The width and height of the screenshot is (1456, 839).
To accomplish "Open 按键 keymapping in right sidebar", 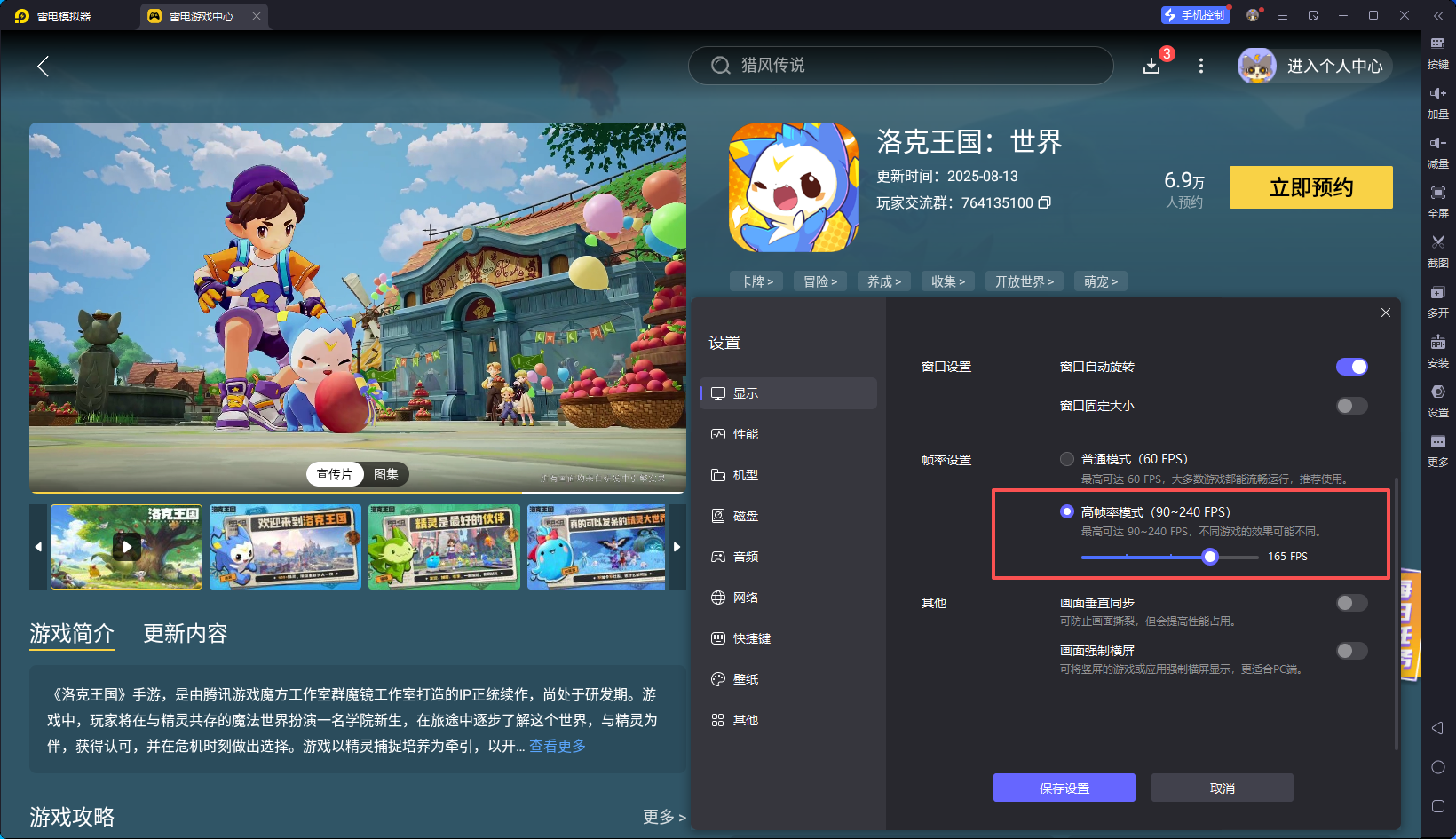I will pyautogui.click(x=1438, y=53).
